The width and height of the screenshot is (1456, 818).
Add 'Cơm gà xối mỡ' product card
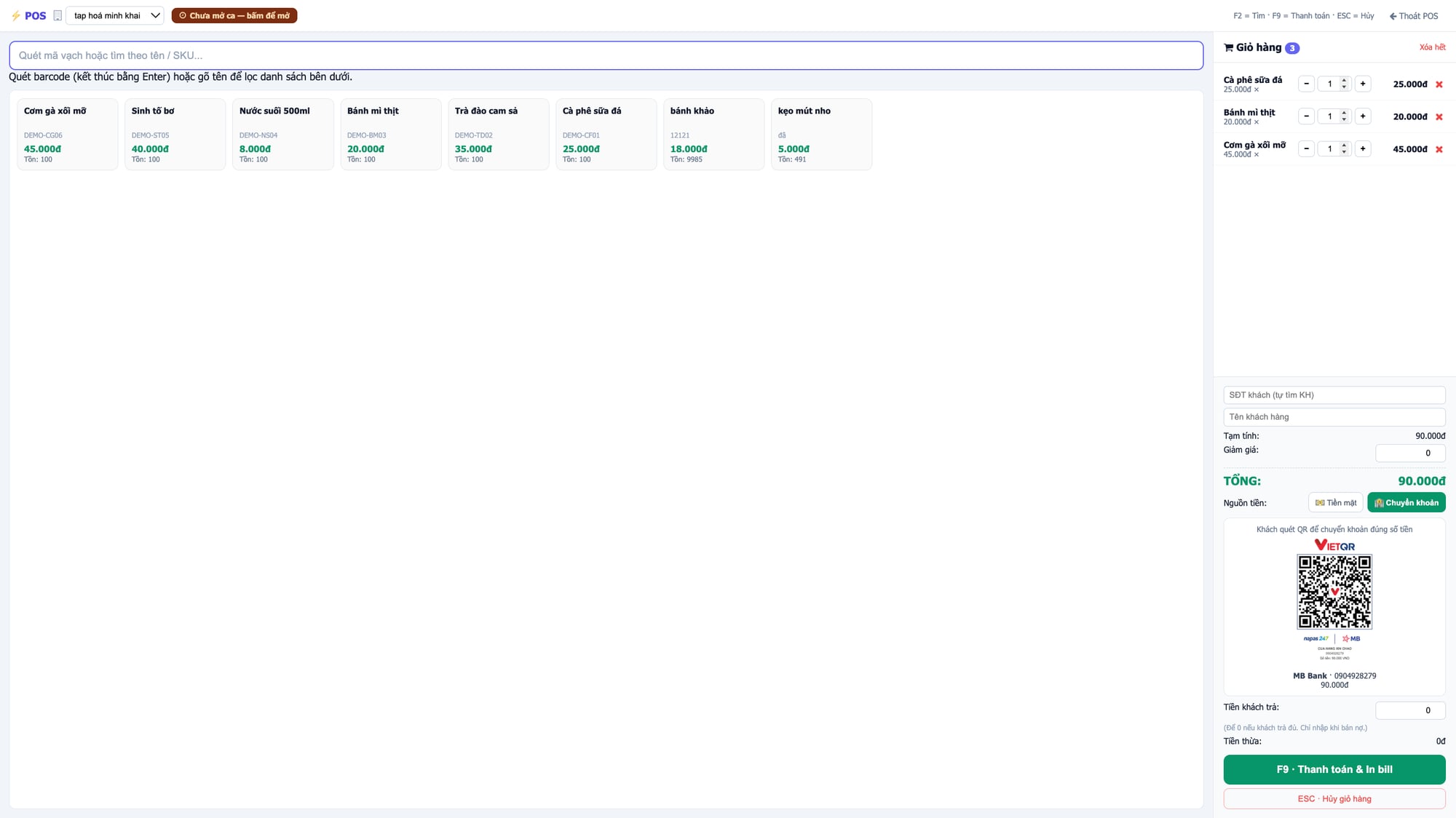[67, 134]
